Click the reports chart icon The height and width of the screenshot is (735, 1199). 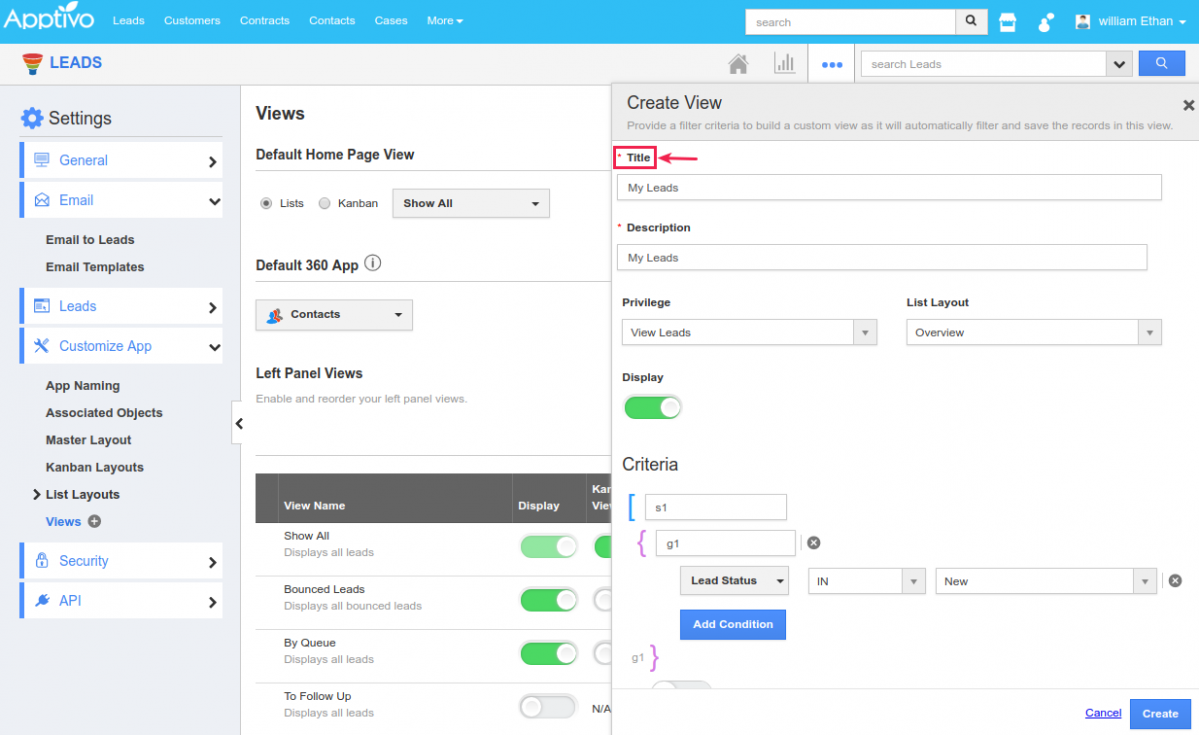[x=785, y=63]
